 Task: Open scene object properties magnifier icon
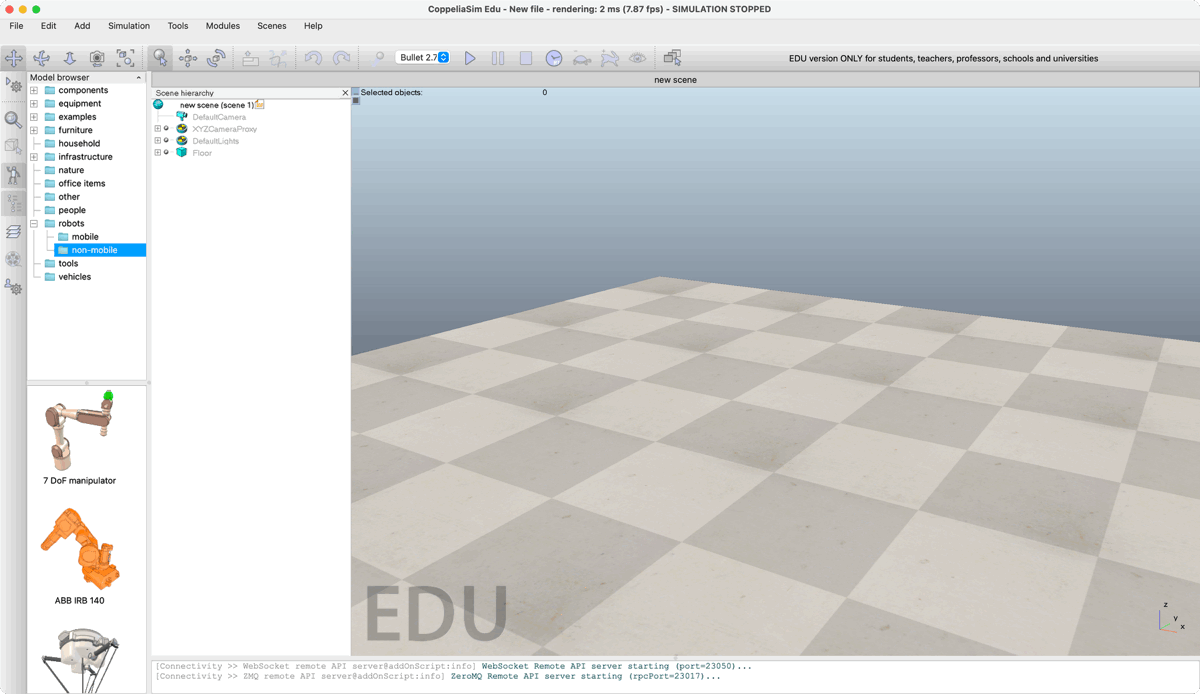point(13,120)
